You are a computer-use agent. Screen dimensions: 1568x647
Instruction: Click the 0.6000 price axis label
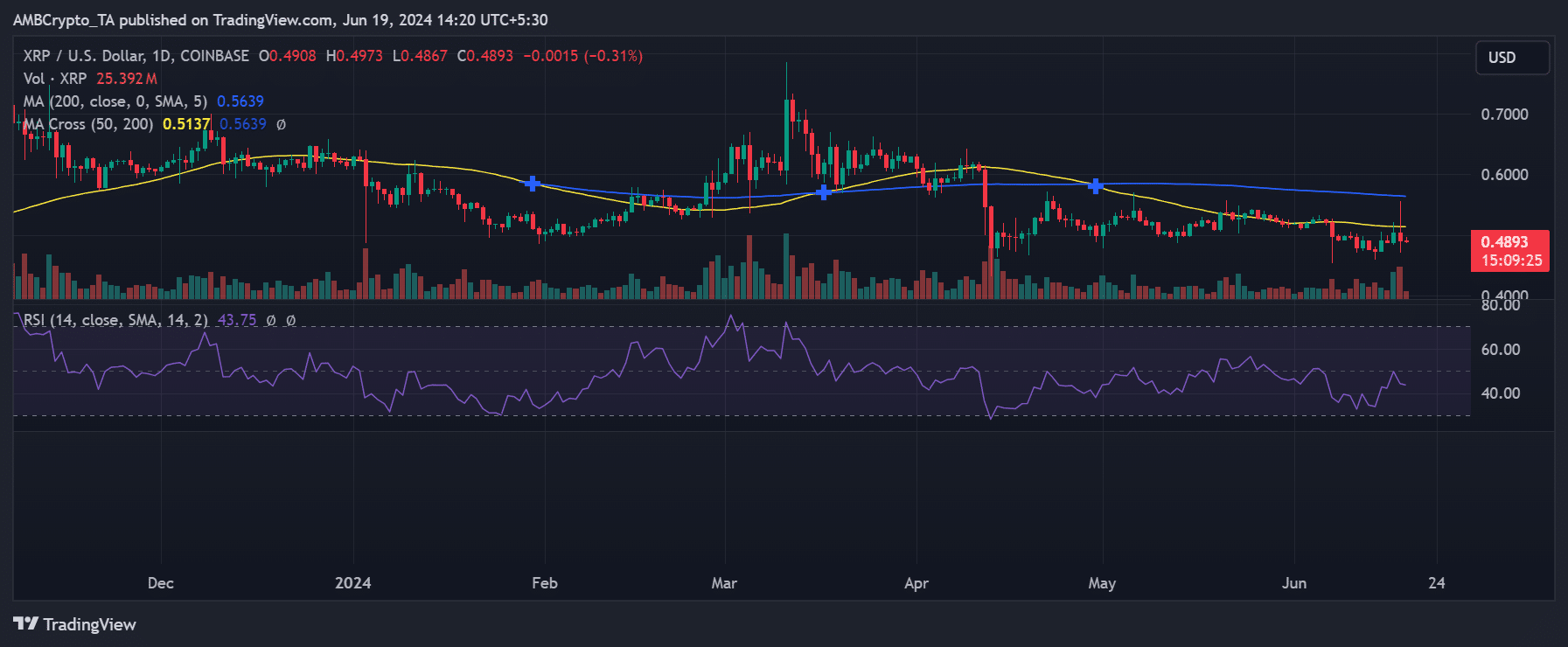pyautogui.click(x=1504, y=175)
